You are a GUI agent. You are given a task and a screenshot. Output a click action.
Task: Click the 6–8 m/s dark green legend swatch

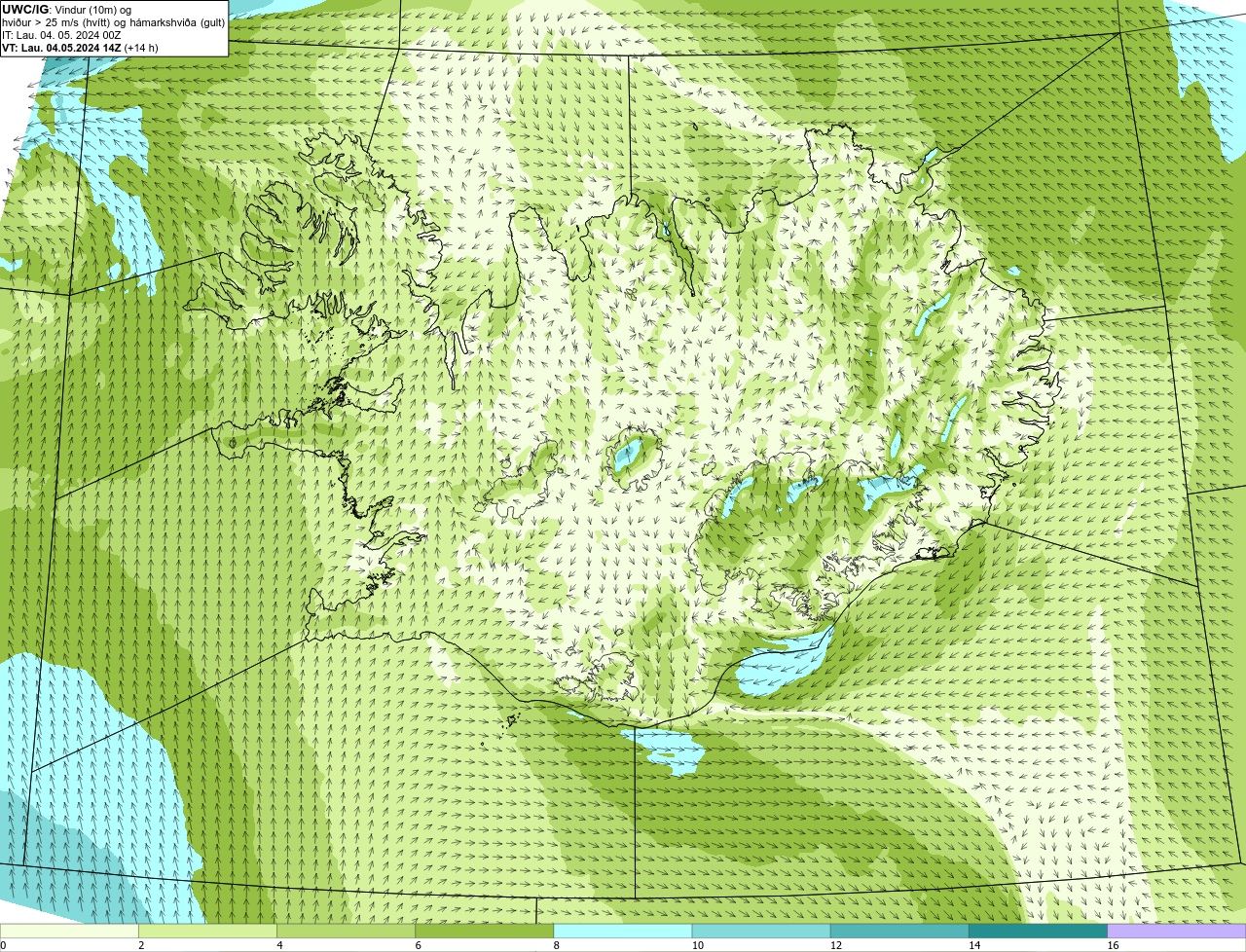(484, 932)
